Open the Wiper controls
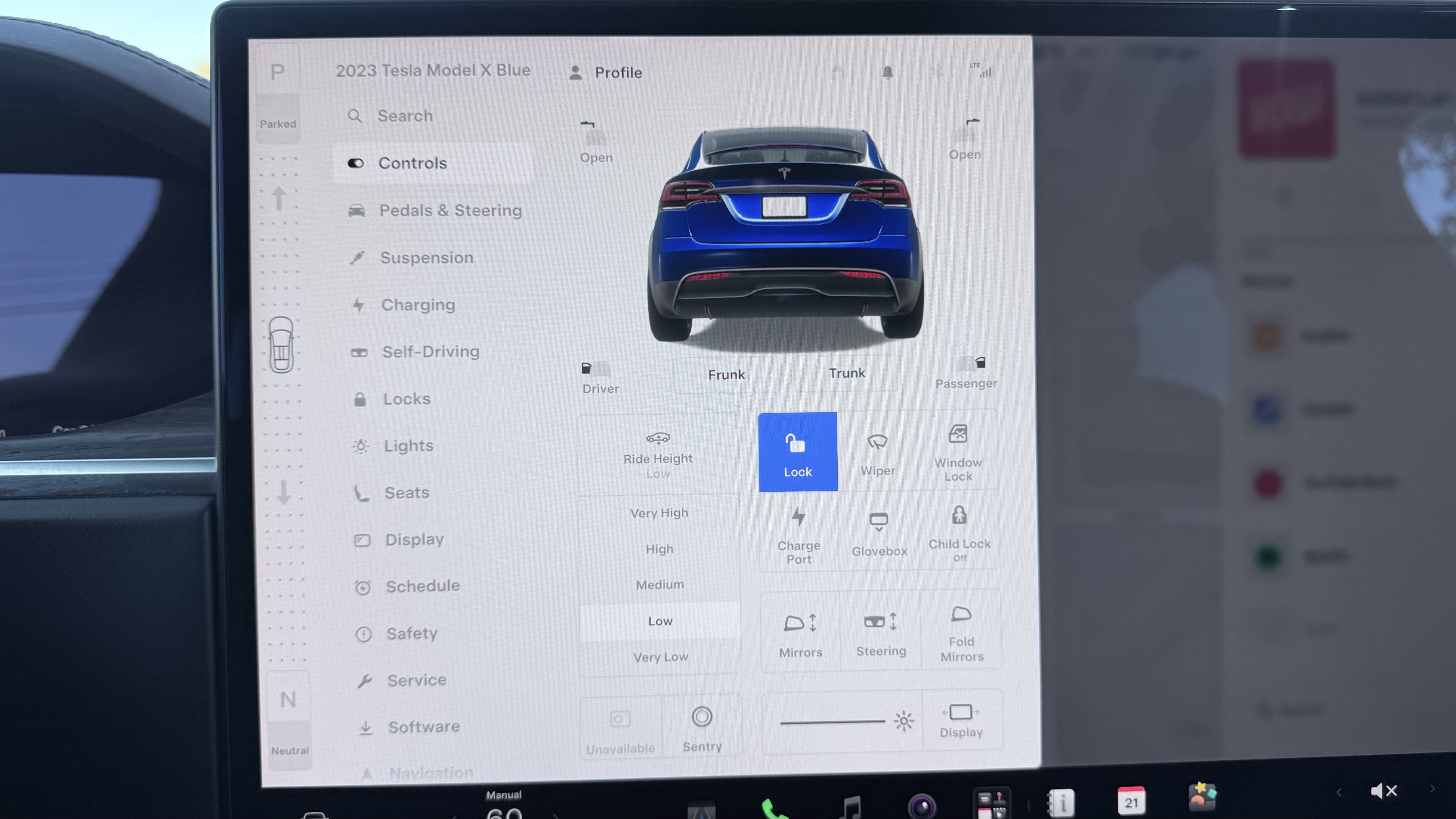Image resolution: width=1456 pixels, height=819 pixels. point(878,452)
